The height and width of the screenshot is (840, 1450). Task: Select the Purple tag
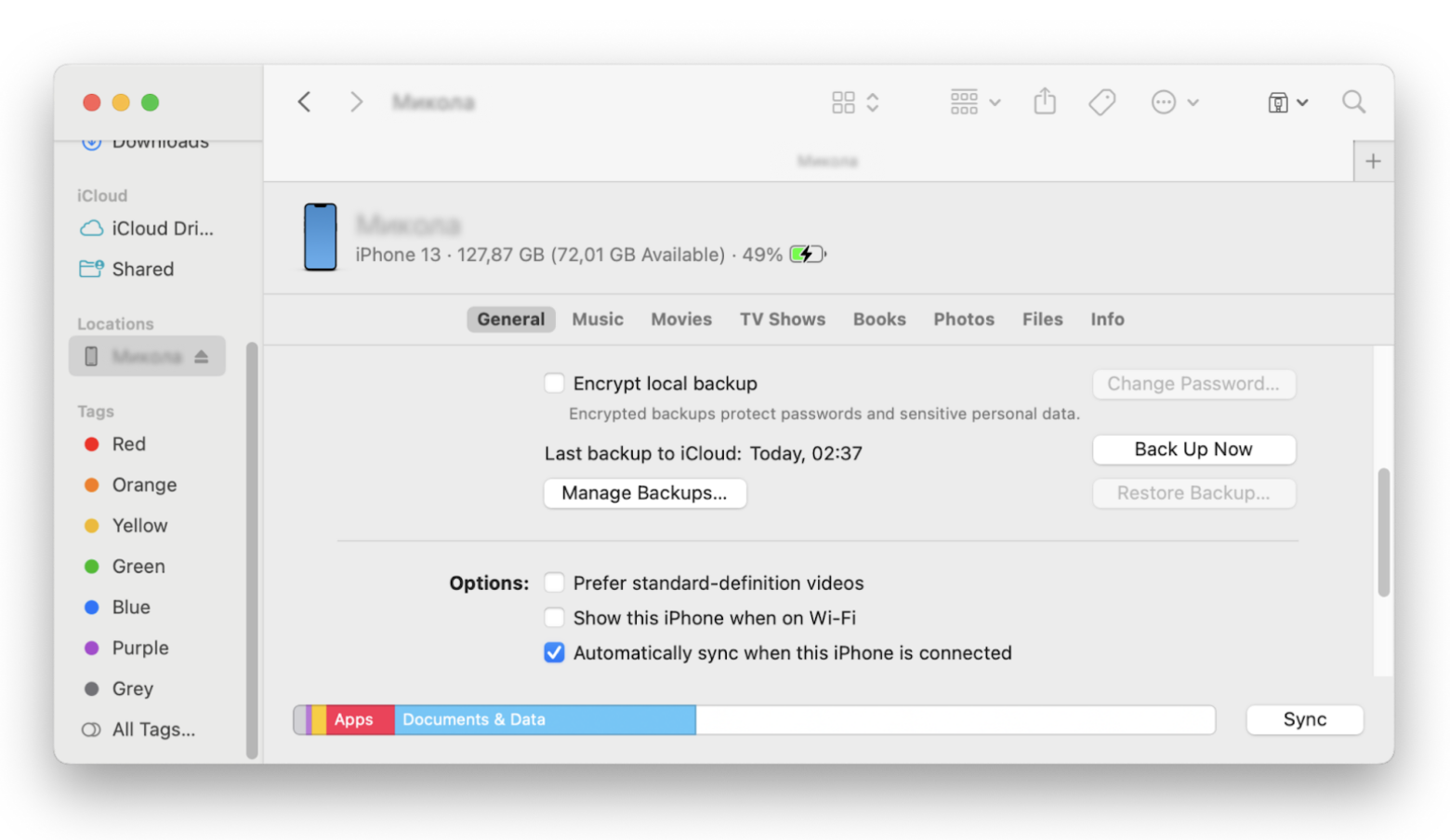point(126,649)
